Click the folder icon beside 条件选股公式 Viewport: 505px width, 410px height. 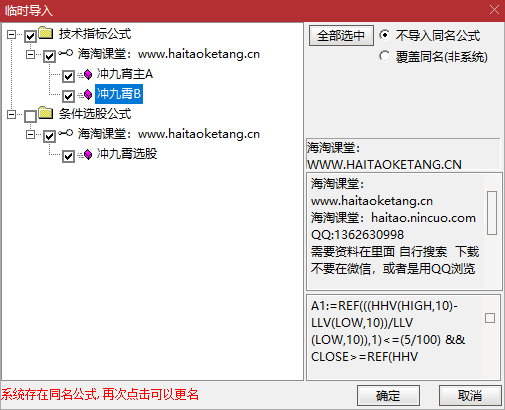46,113
